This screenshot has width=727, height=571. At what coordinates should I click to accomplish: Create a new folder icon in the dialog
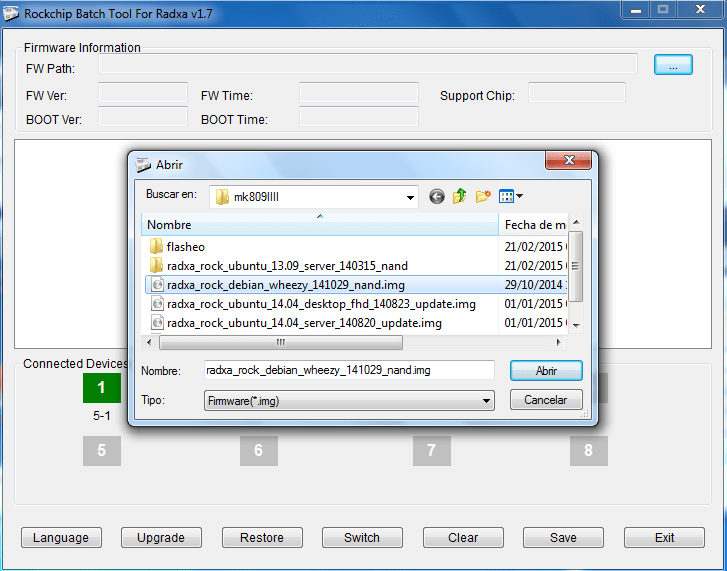point(483,197)
